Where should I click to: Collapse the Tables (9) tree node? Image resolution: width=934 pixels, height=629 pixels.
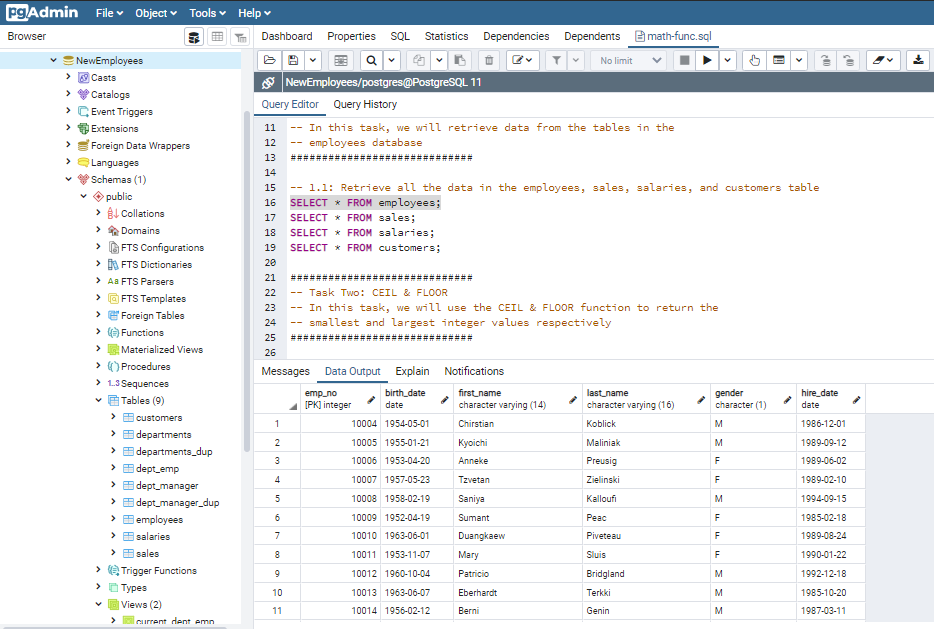(98, 401)
